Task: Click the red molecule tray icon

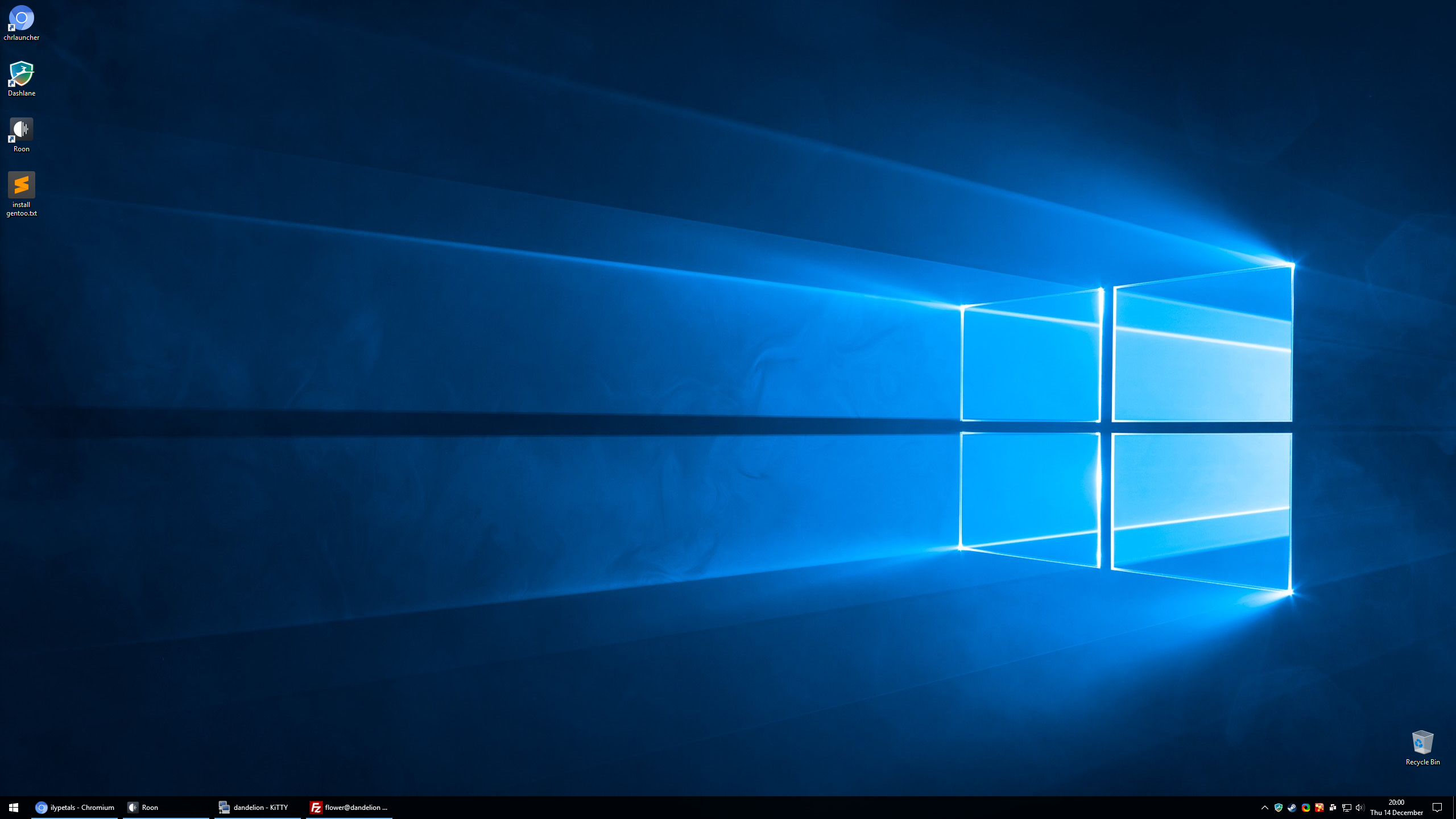Action: (1319, 808)
